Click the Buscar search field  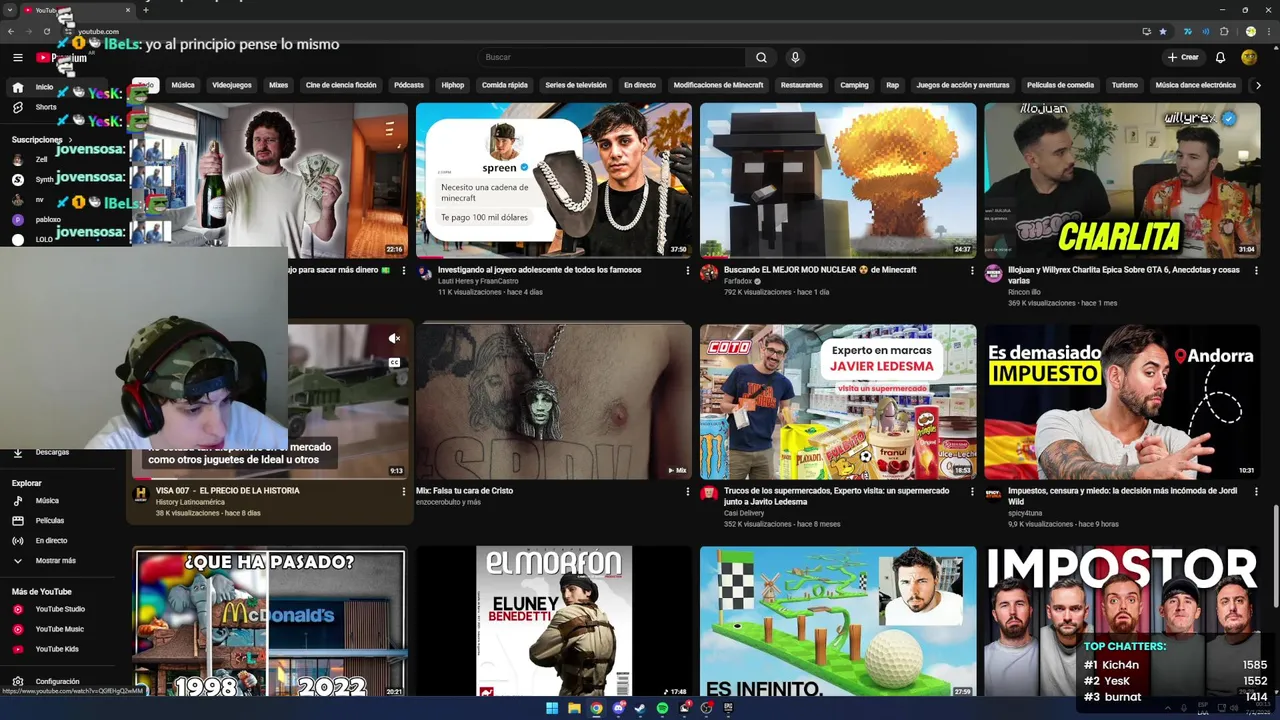click(x=612, y=58)
